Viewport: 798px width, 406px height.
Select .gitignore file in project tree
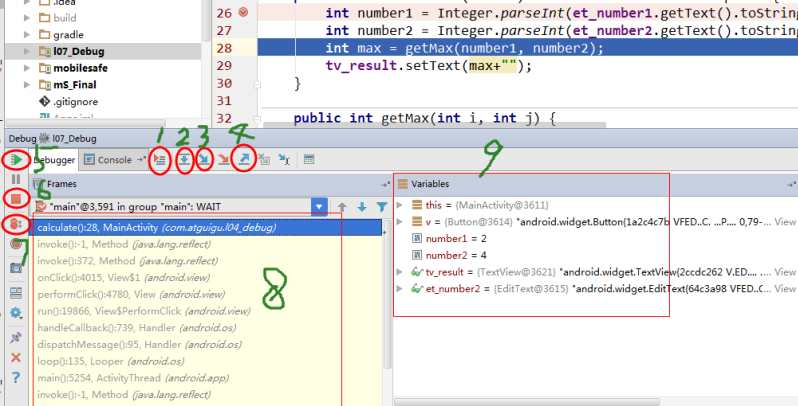coord(68,102)
